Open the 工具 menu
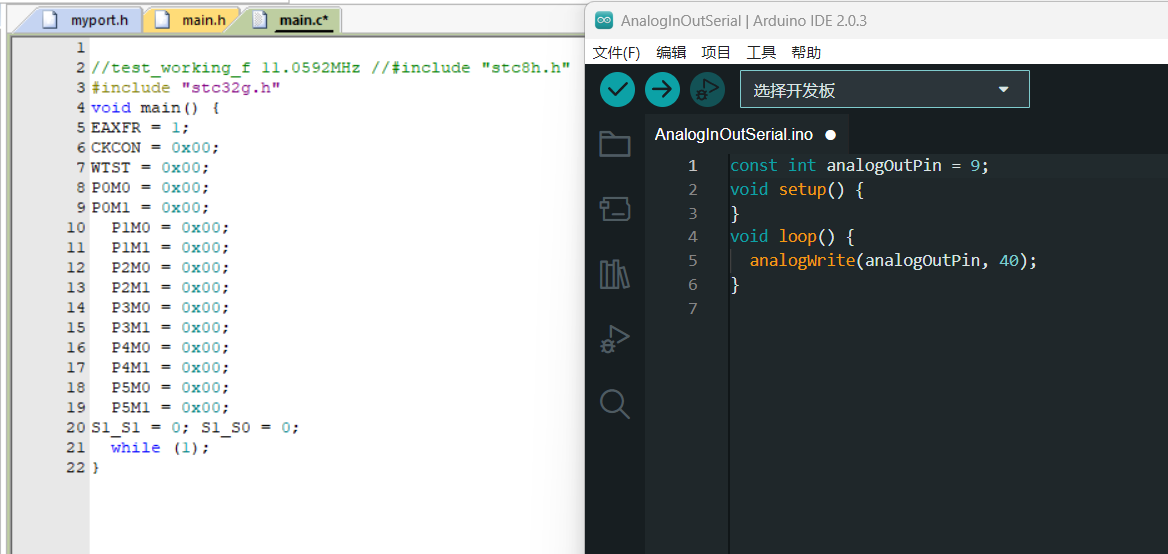Screen dimensions: 1168x554 761,52
